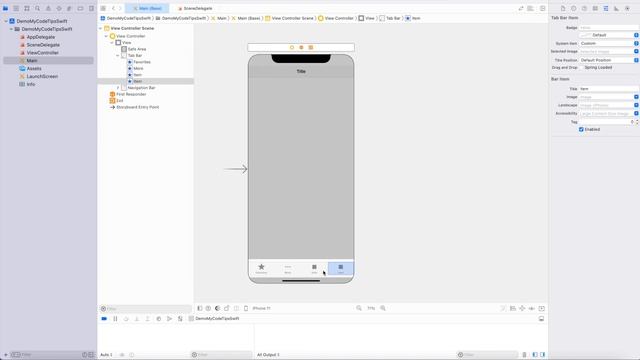Click the Favorites star tab on canvas
Viewport: 640px width, 360px height.
click(261, 268)
